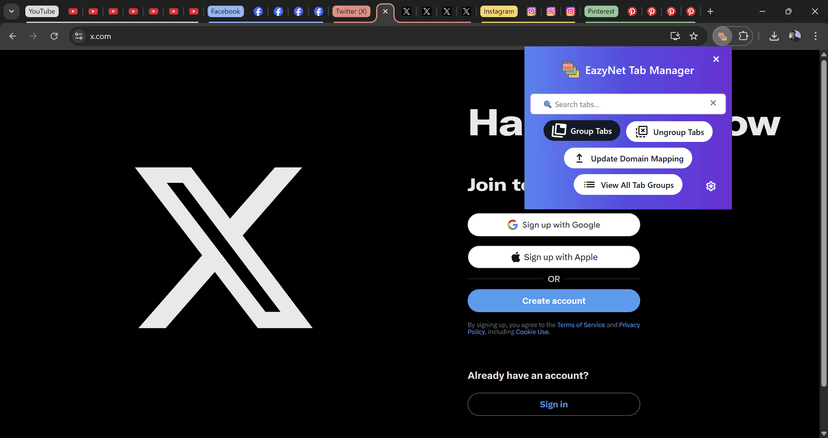Open a new tab with the plus button
The width and height of the screenshot is (828, 438).
click(x=710, y=11)
